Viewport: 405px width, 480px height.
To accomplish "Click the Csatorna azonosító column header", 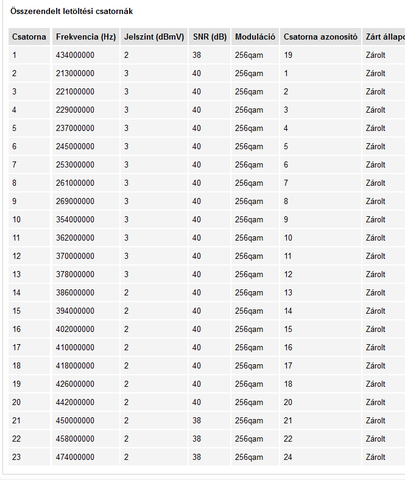I will pyautogui.click(x=320, y=37).
